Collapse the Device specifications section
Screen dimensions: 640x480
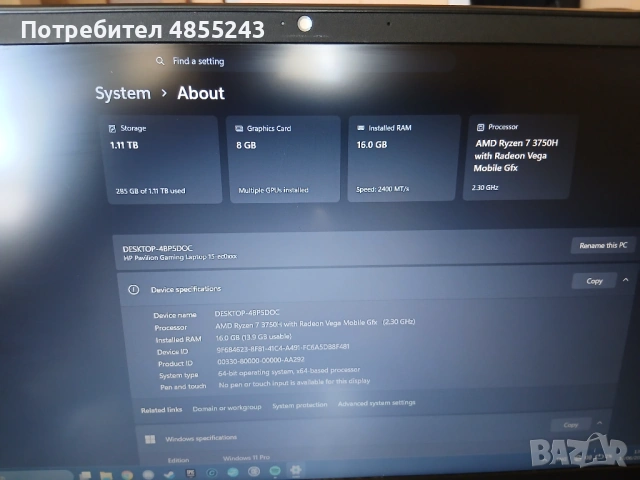[625, 280]
